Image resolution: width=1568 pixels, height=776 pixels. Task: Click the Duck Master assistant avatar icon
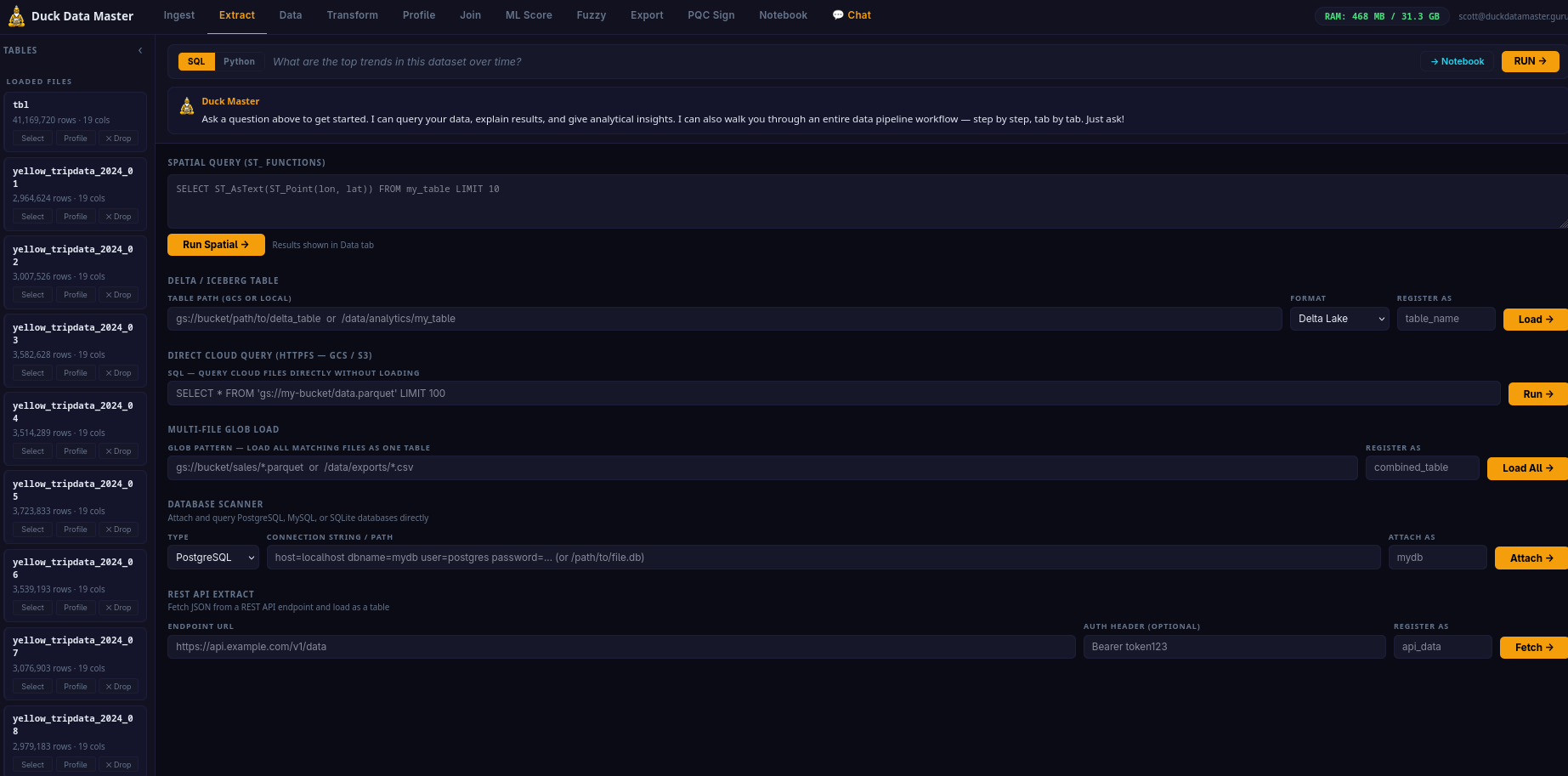click(187, 106)
